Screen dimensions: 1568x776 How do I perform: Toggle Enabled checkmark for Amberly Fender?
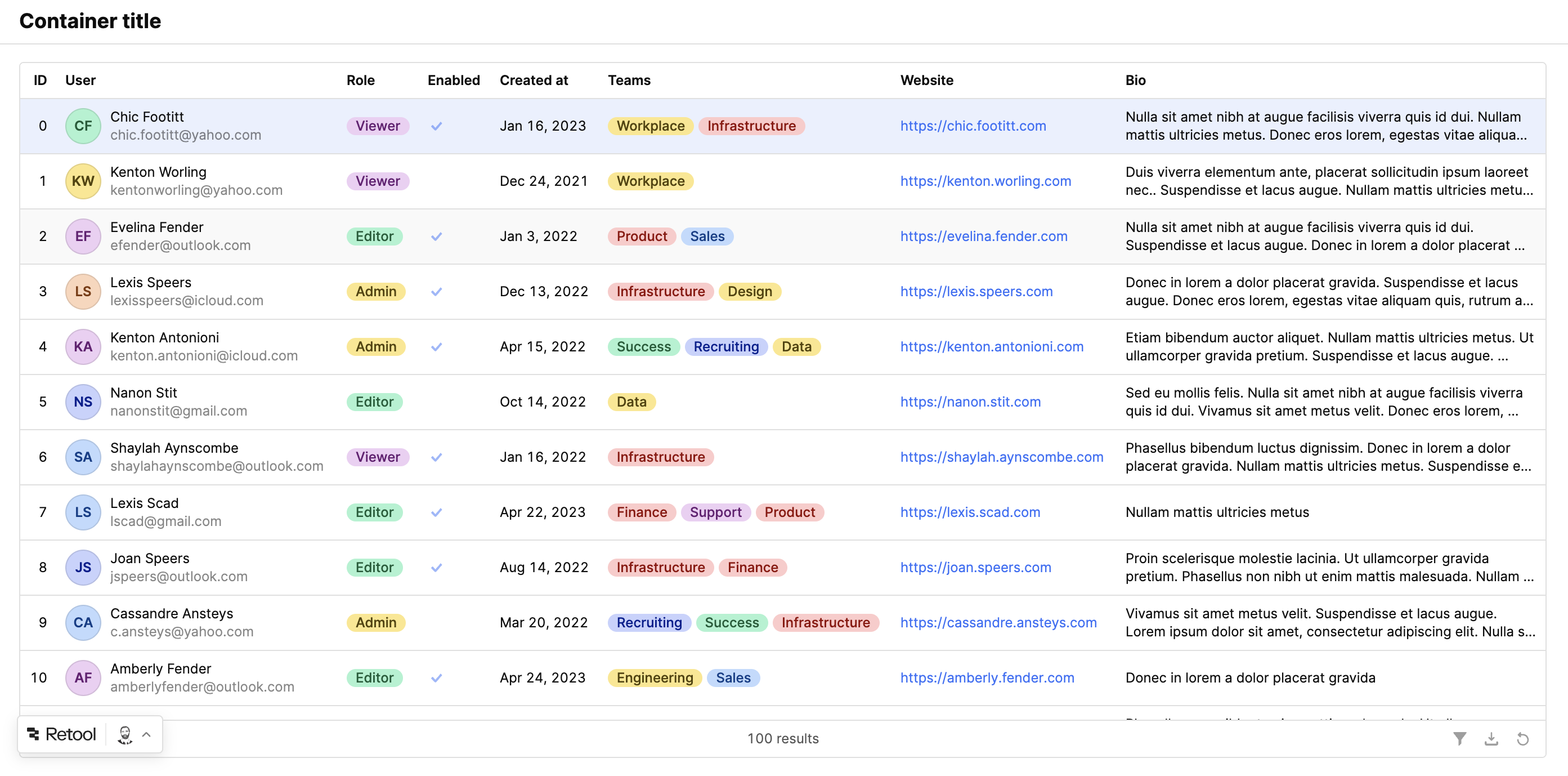tap(436, 678)
